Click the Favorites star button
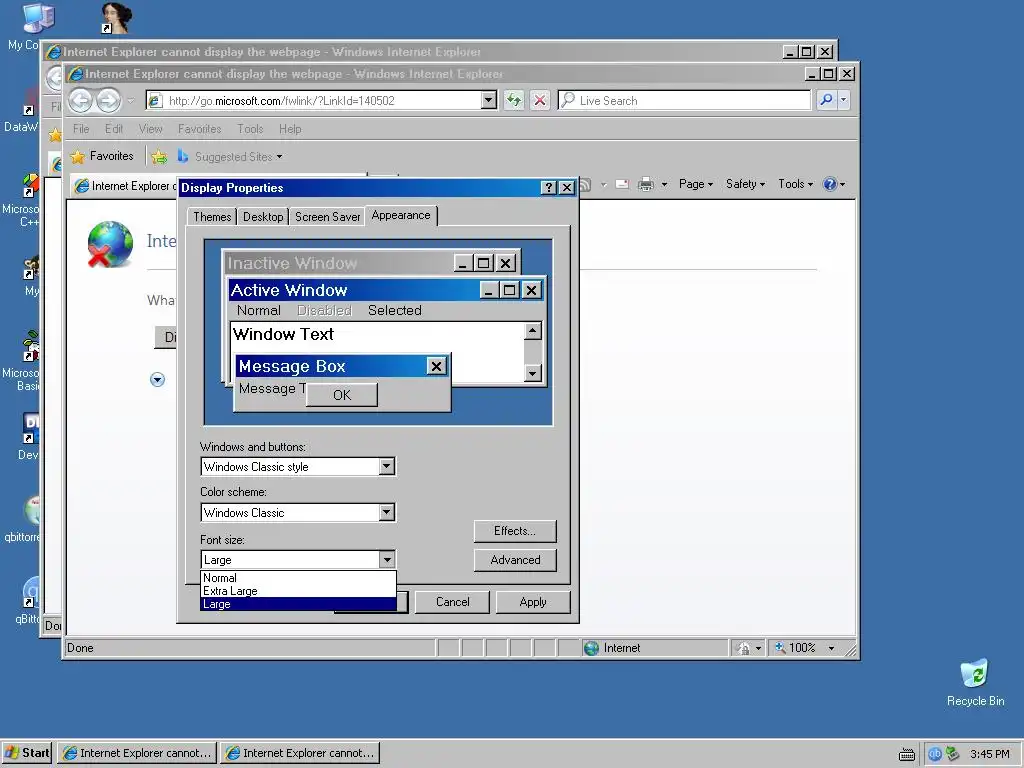 coord(102,156)
